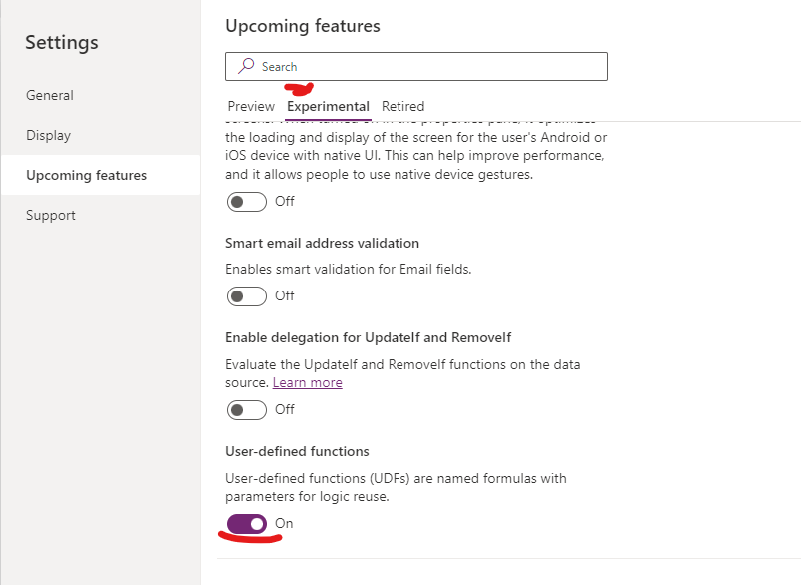Switch to the Preview tab

pyautogui.click(x=250, y=106)
